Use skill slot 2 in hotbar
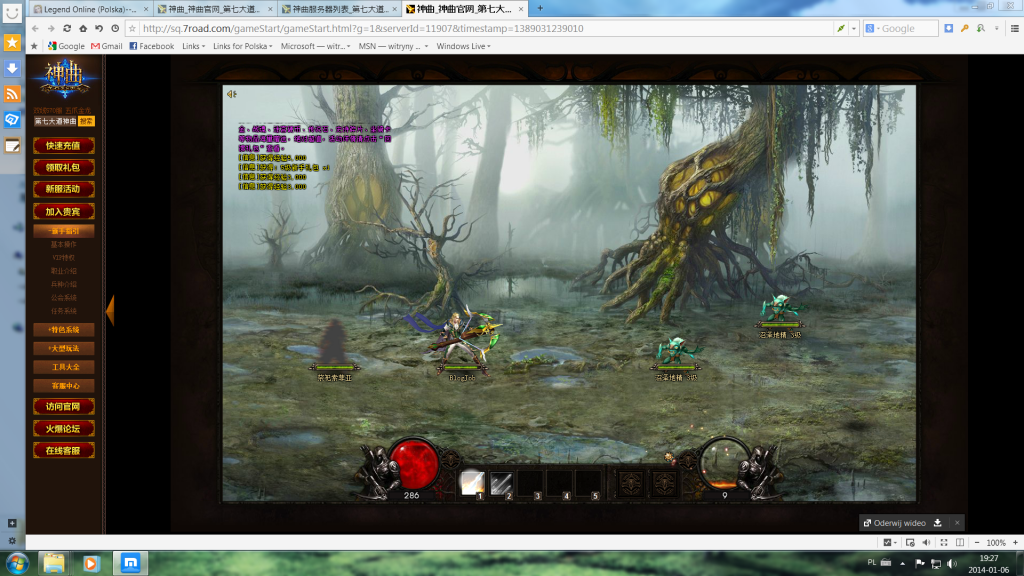 [x=501, y=484]
